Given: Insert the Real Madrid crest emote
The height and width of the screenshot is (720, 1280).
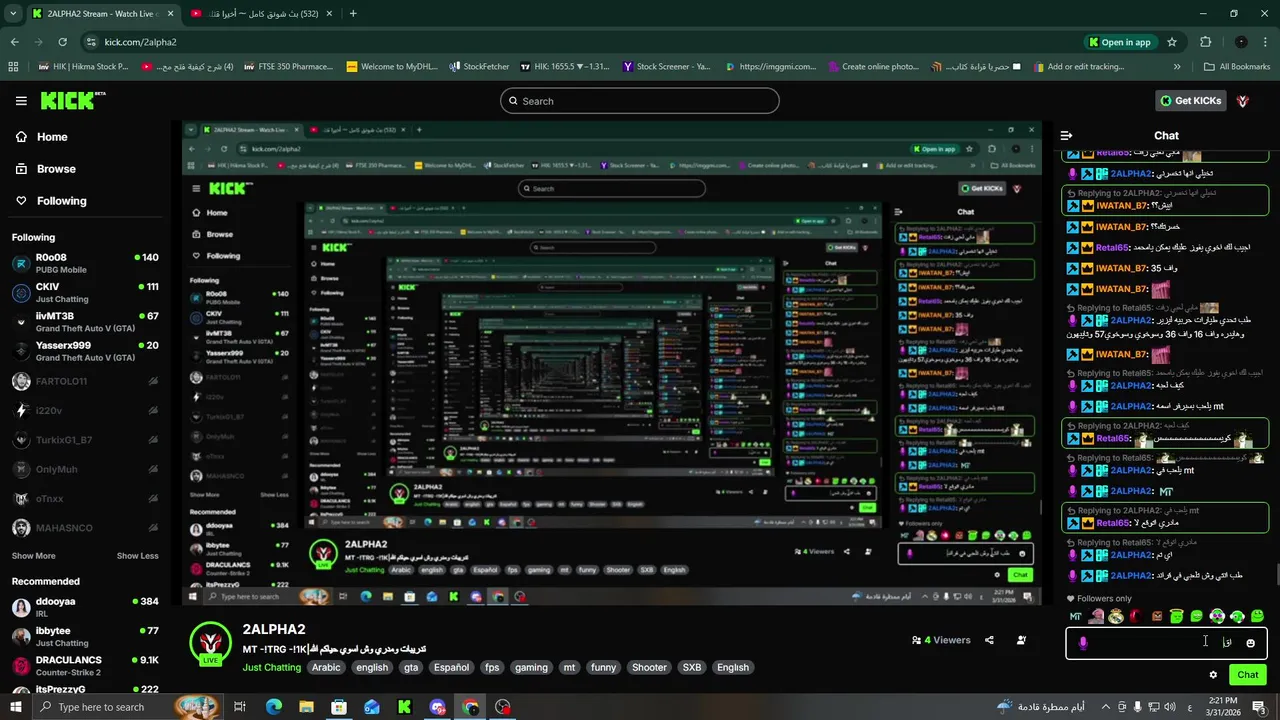Looking at the screenshot, I should click(1116, 617).
